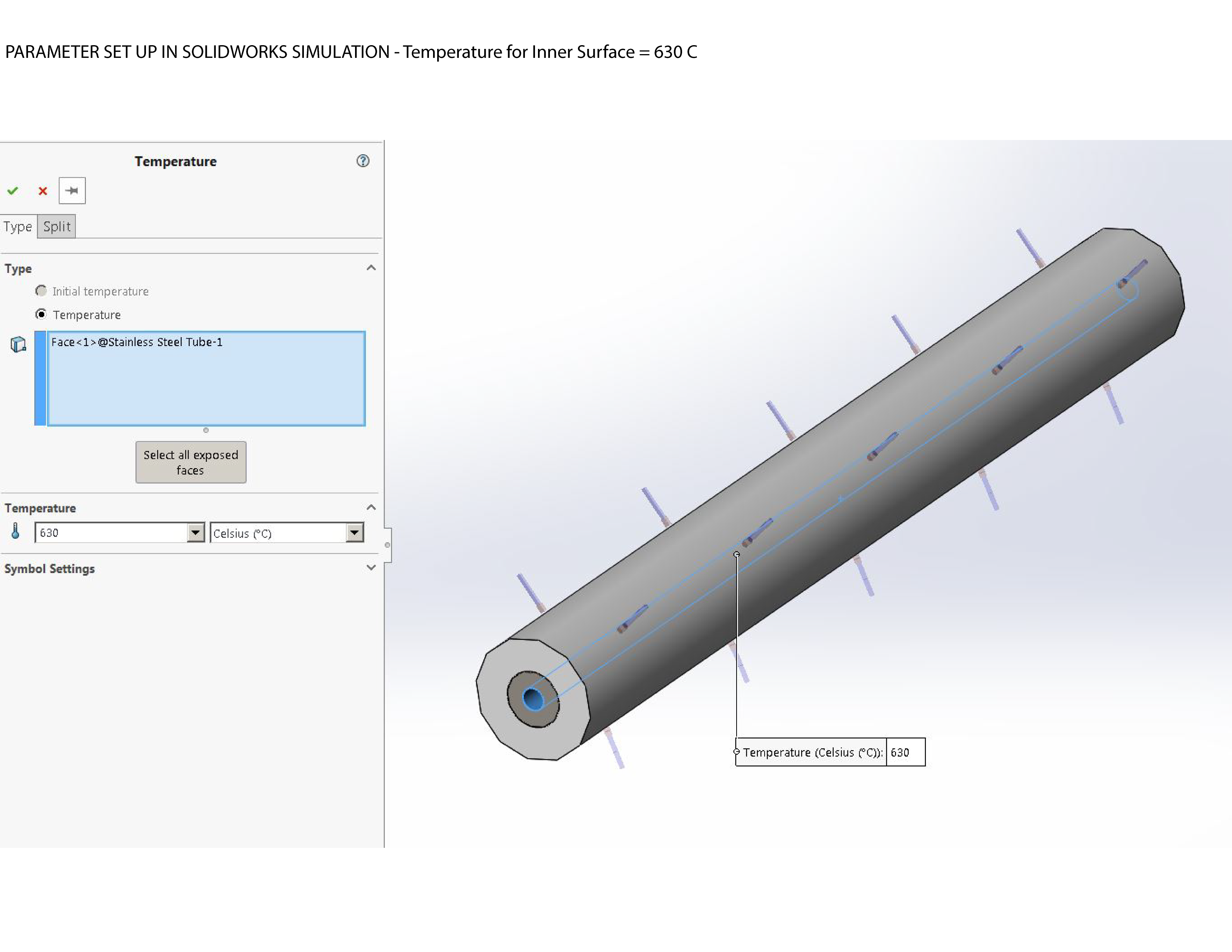
Task: Switch to the Type tab
Action: coord(18,227)
